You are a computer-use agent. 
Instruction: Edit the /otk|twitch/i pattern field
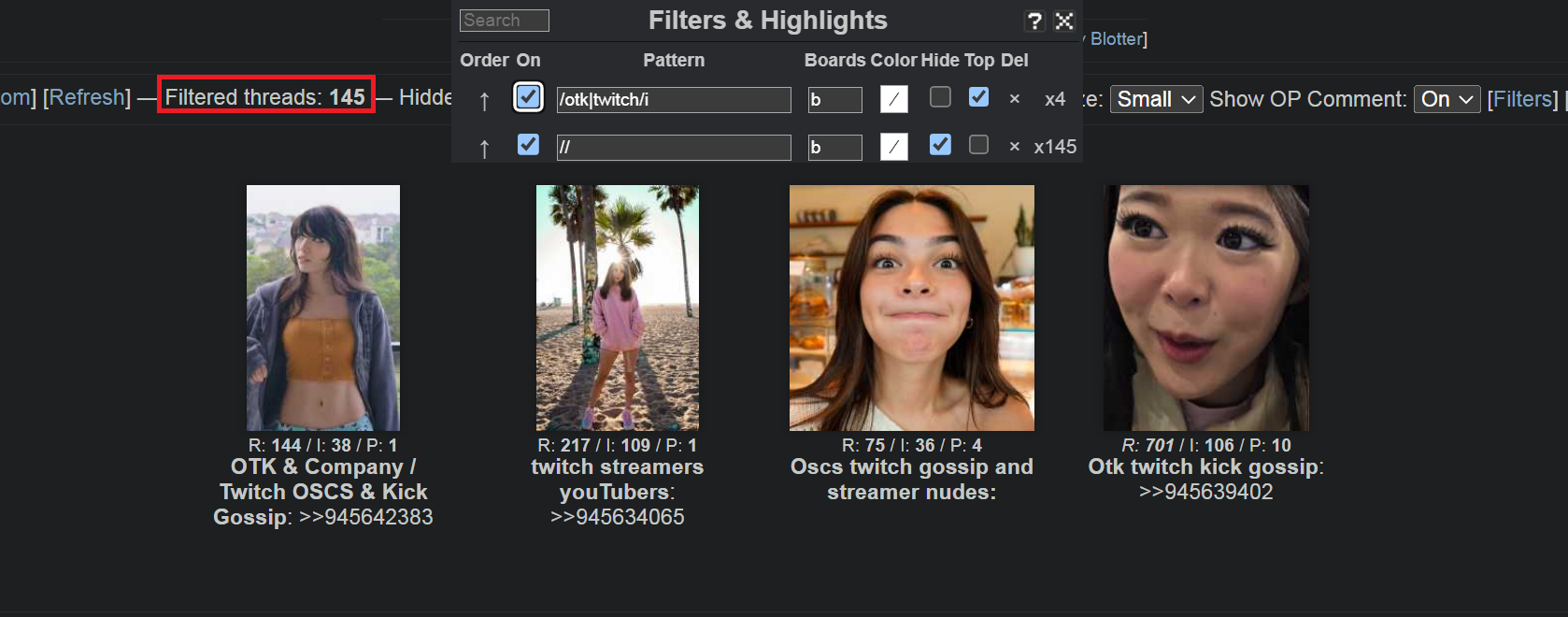(674, 99)
